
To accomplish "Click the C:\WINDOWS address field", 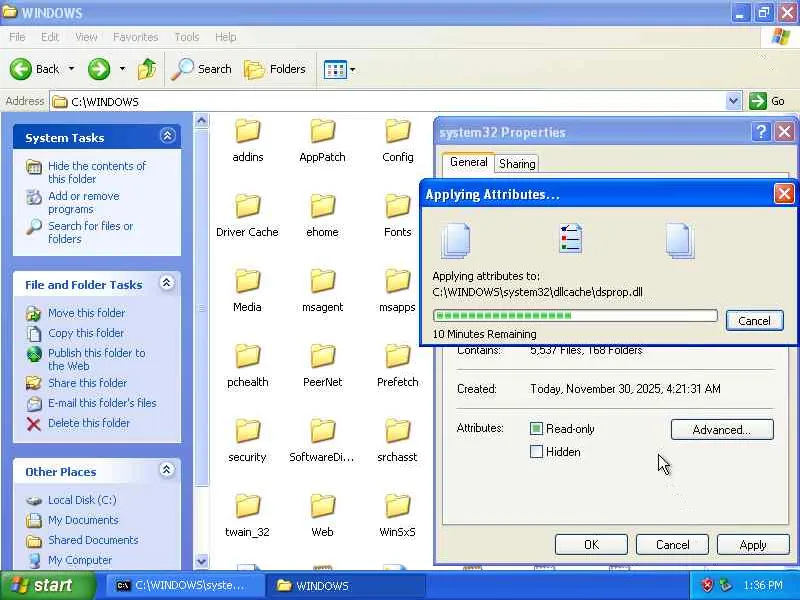I will [388, 102].
